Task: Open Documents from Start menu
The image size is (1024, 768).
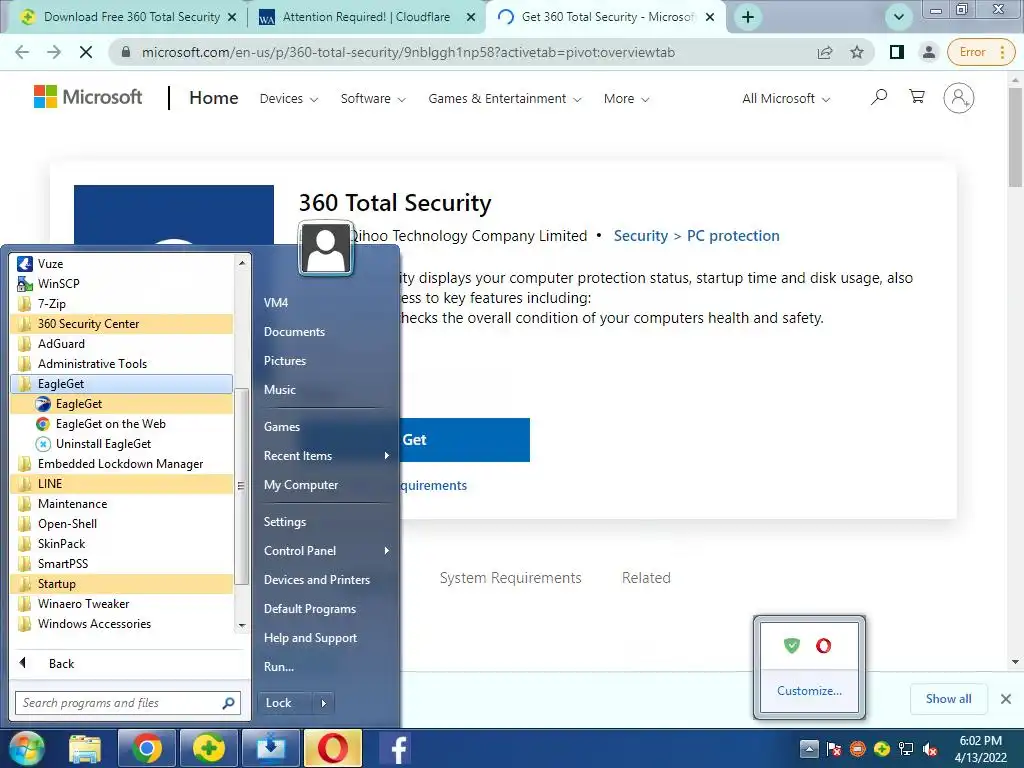Action: pos(294,332)
